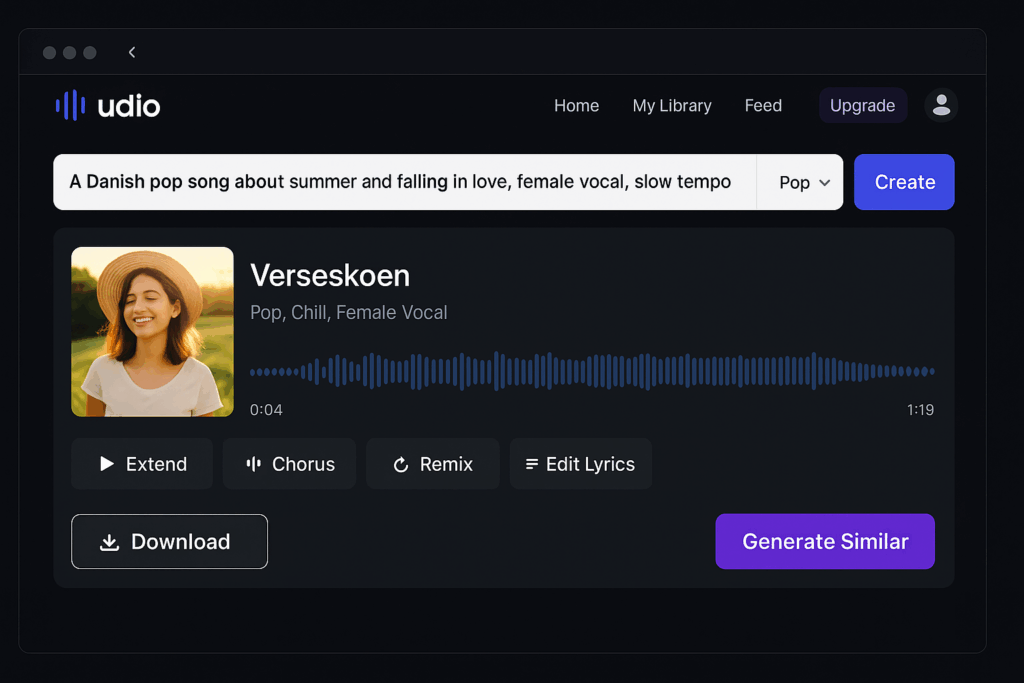
Task: Open the Pop genre dropdown
Action: point(798,182)
